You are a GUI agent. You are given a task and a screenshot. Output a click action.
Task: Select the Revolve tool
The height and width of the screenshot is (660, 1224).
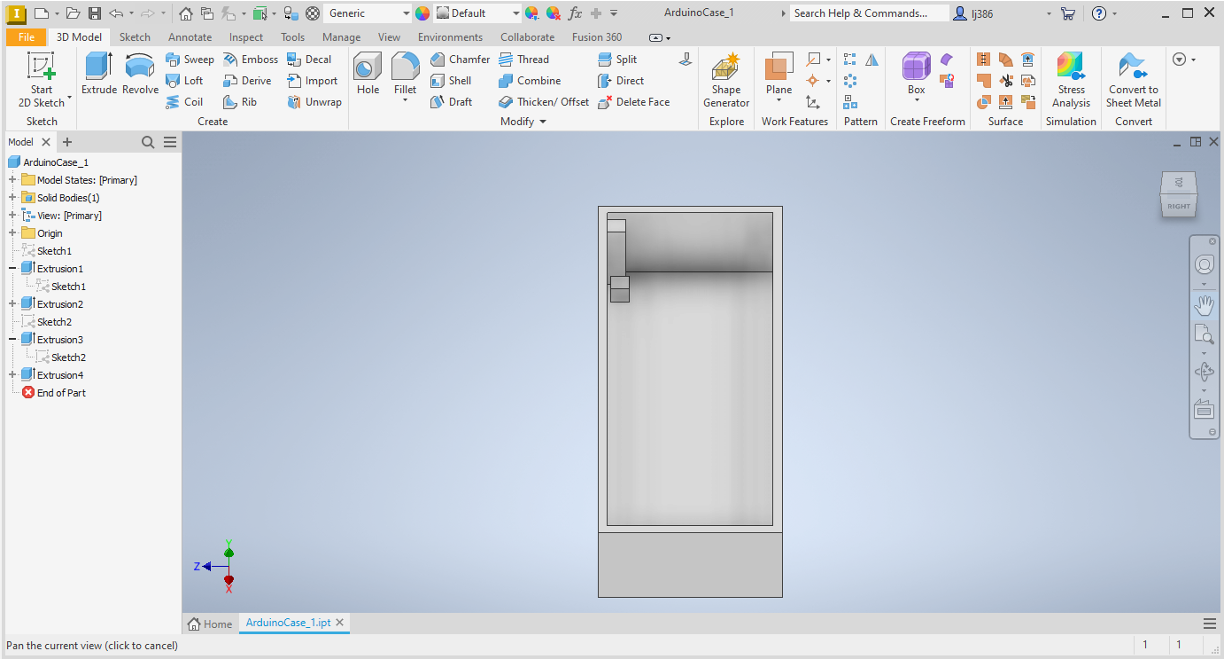(x=140, y=74)
